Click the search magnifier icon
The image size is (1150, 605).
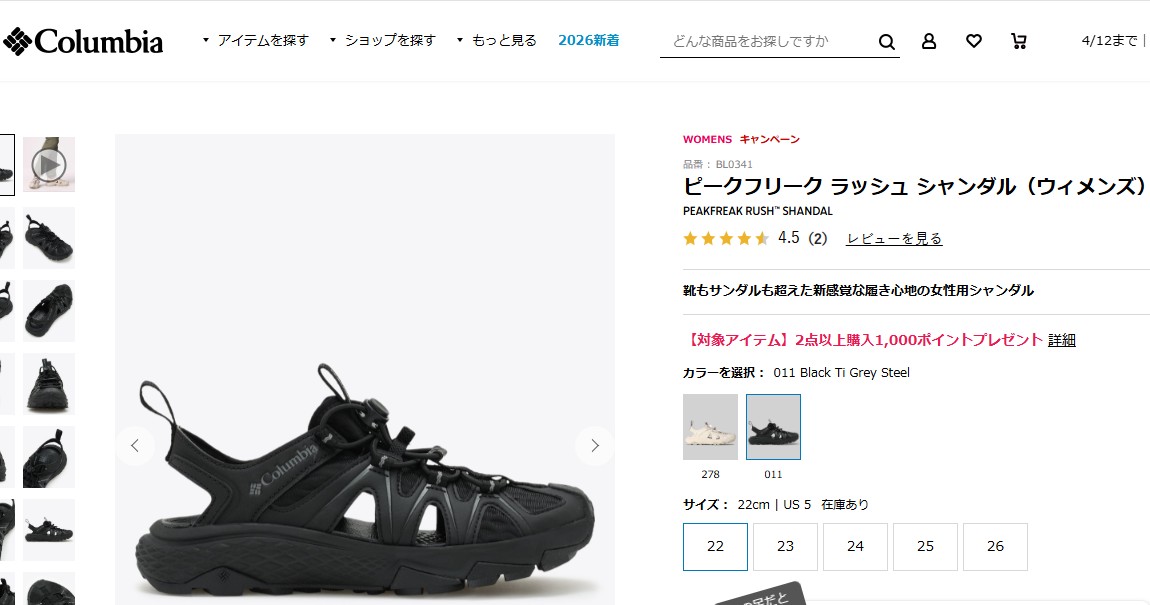point(886,42)
